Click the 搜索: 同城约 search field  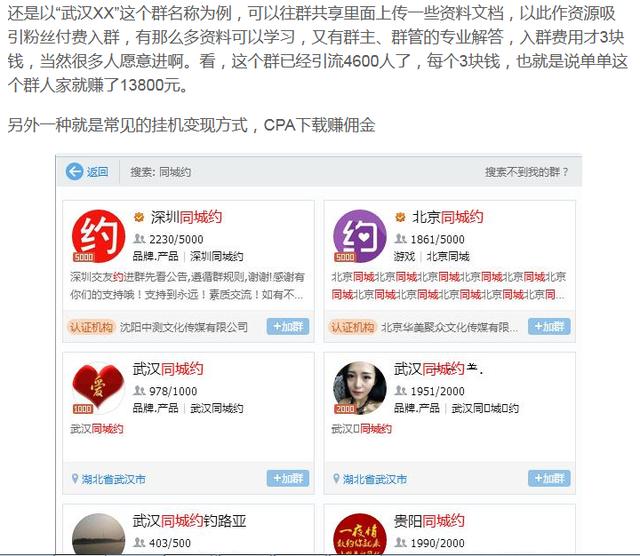(160, 172)
